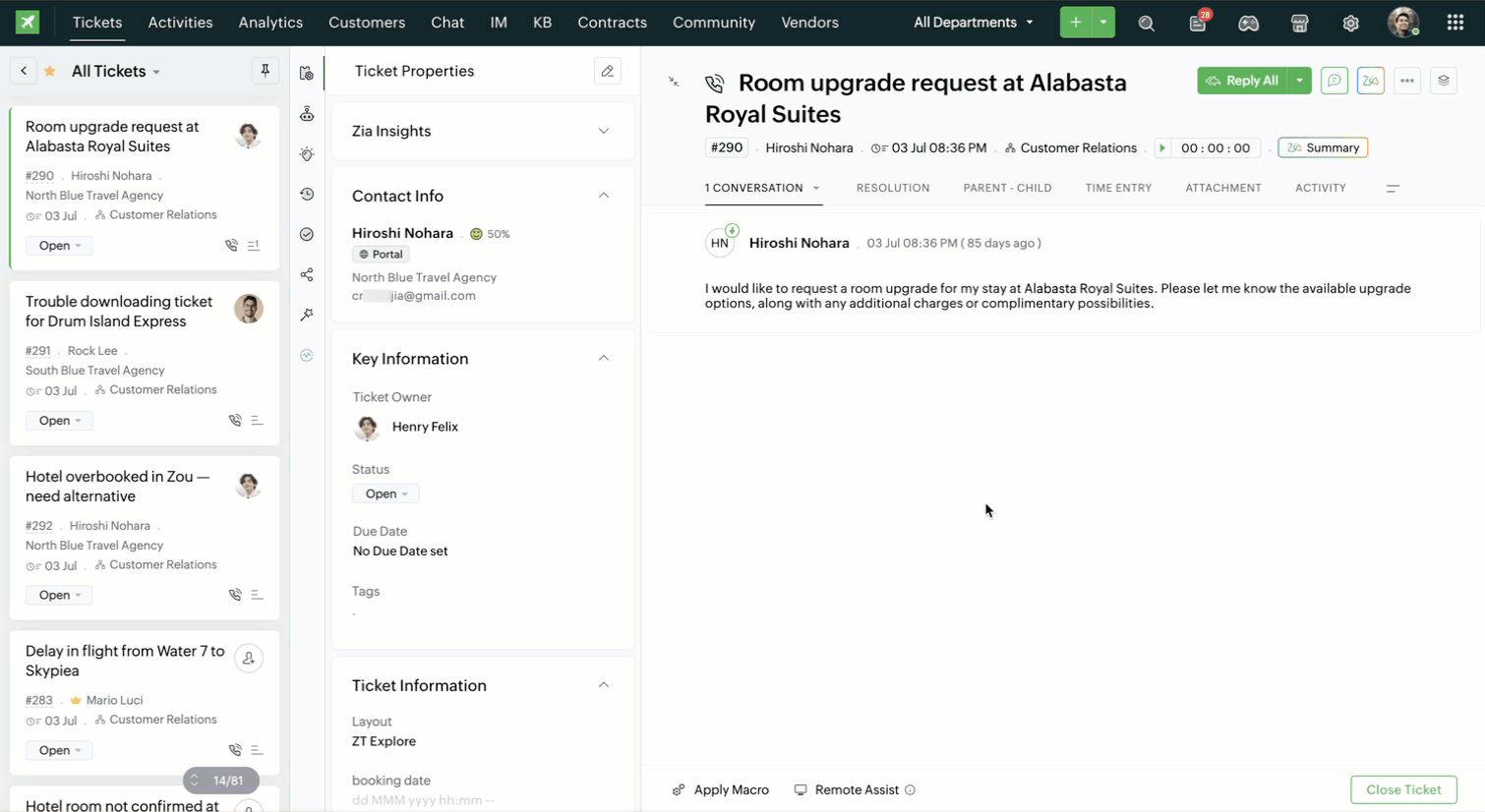Image resolution: width=1485 pixels, height=812 pixels.
Task: Click the Close Ticket button
Action: (x=1402, y=789)
